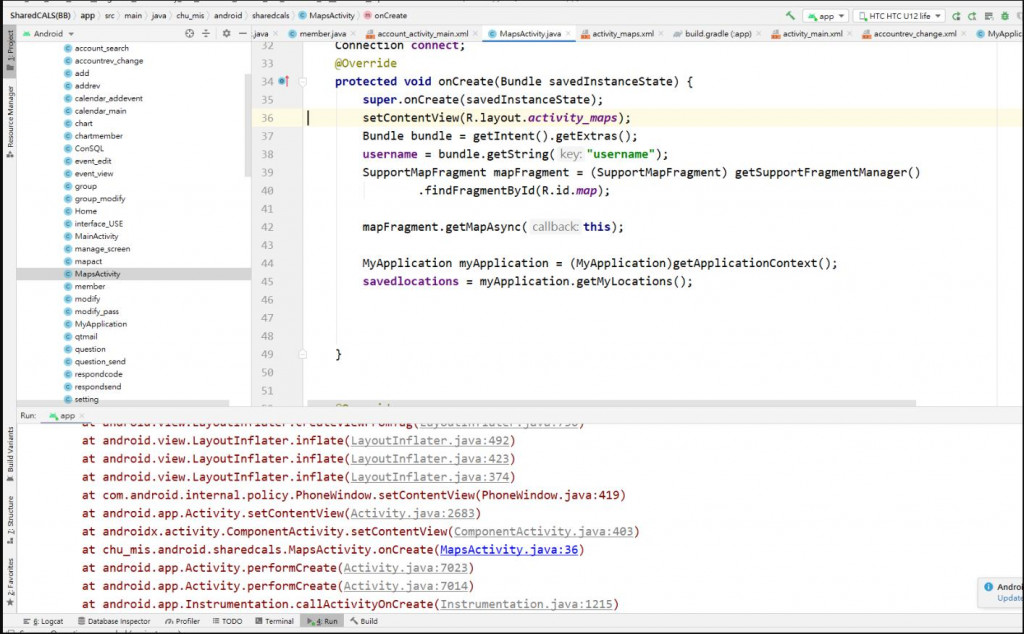The width and height of the screenshot is (1024, 634).
Task: Close the member.java tab
Action: (353, 34)
